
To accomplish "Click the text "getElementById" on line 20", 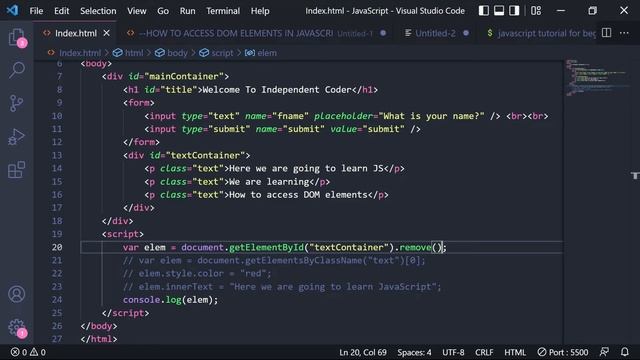I will point(267,247).
